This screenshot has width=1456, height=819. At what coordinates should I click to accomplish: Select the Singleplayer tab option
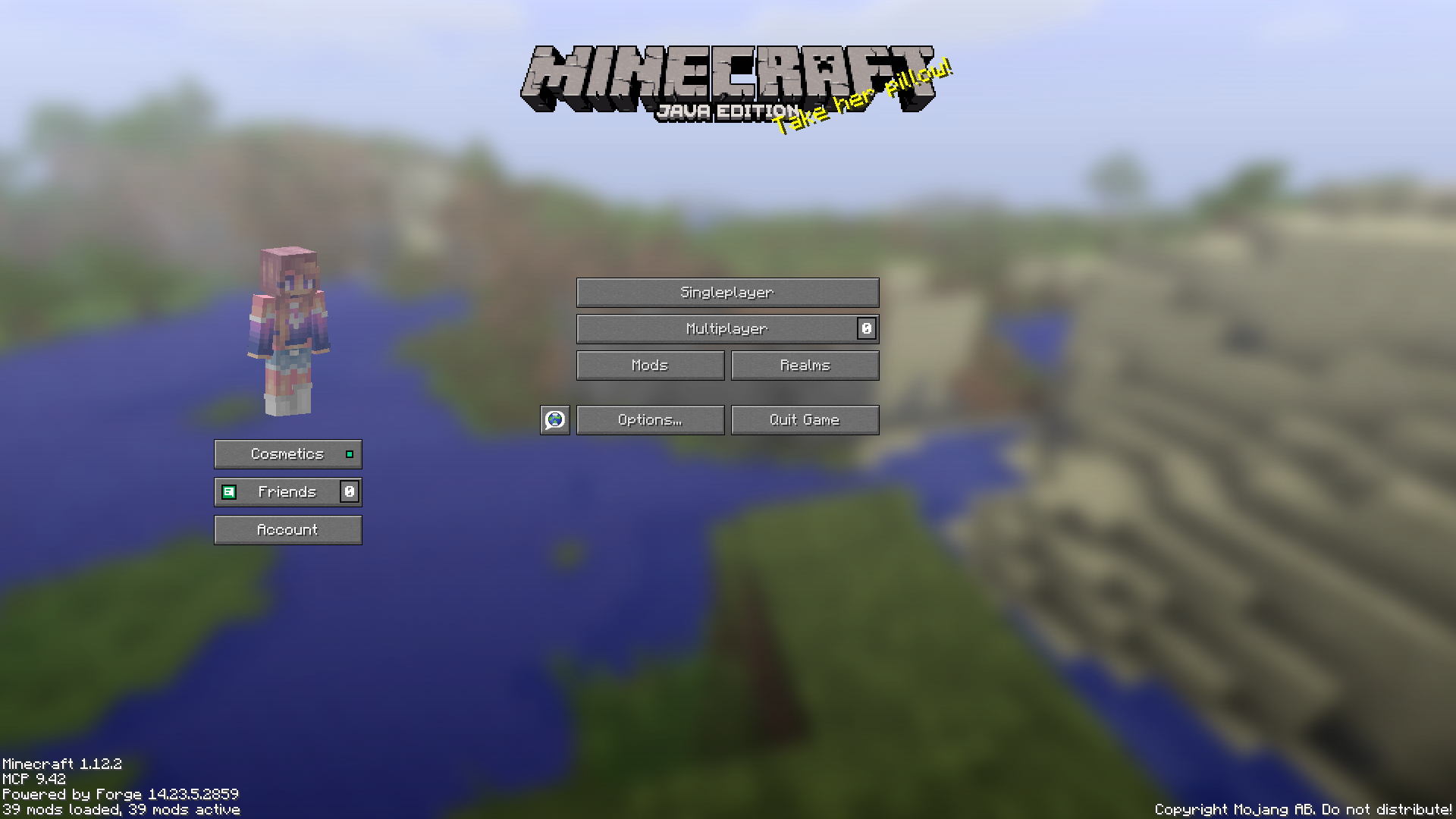727,291
